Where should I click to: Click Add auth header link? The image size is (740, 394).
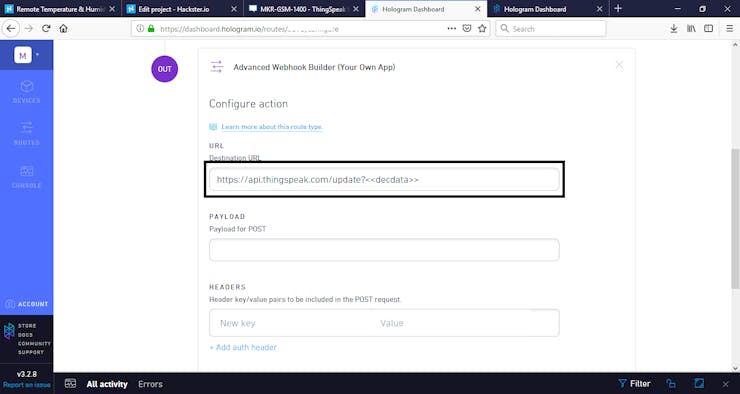point(243,347)
